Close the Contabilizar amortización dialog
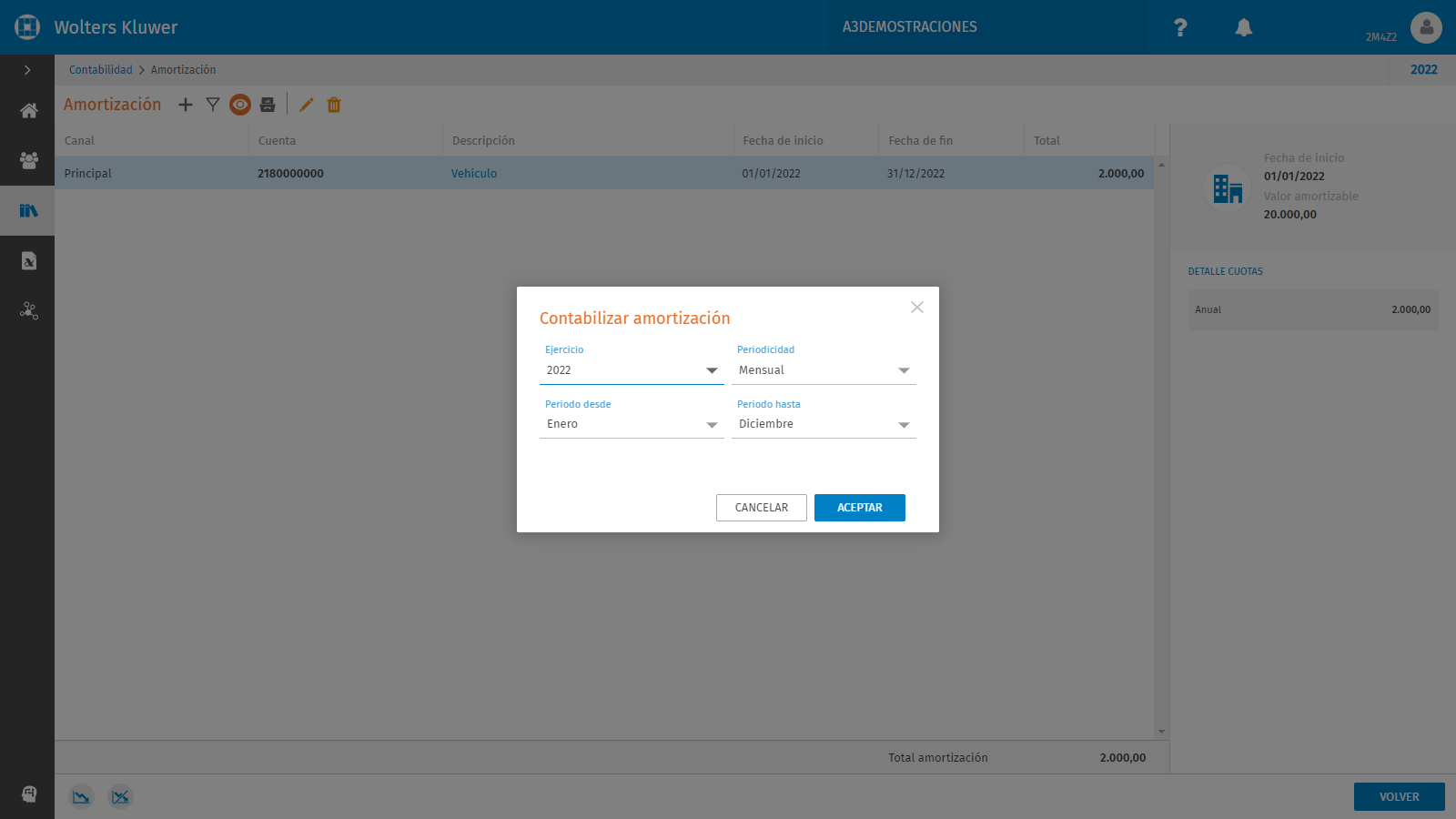The image size is (1456, 819). 917,308
